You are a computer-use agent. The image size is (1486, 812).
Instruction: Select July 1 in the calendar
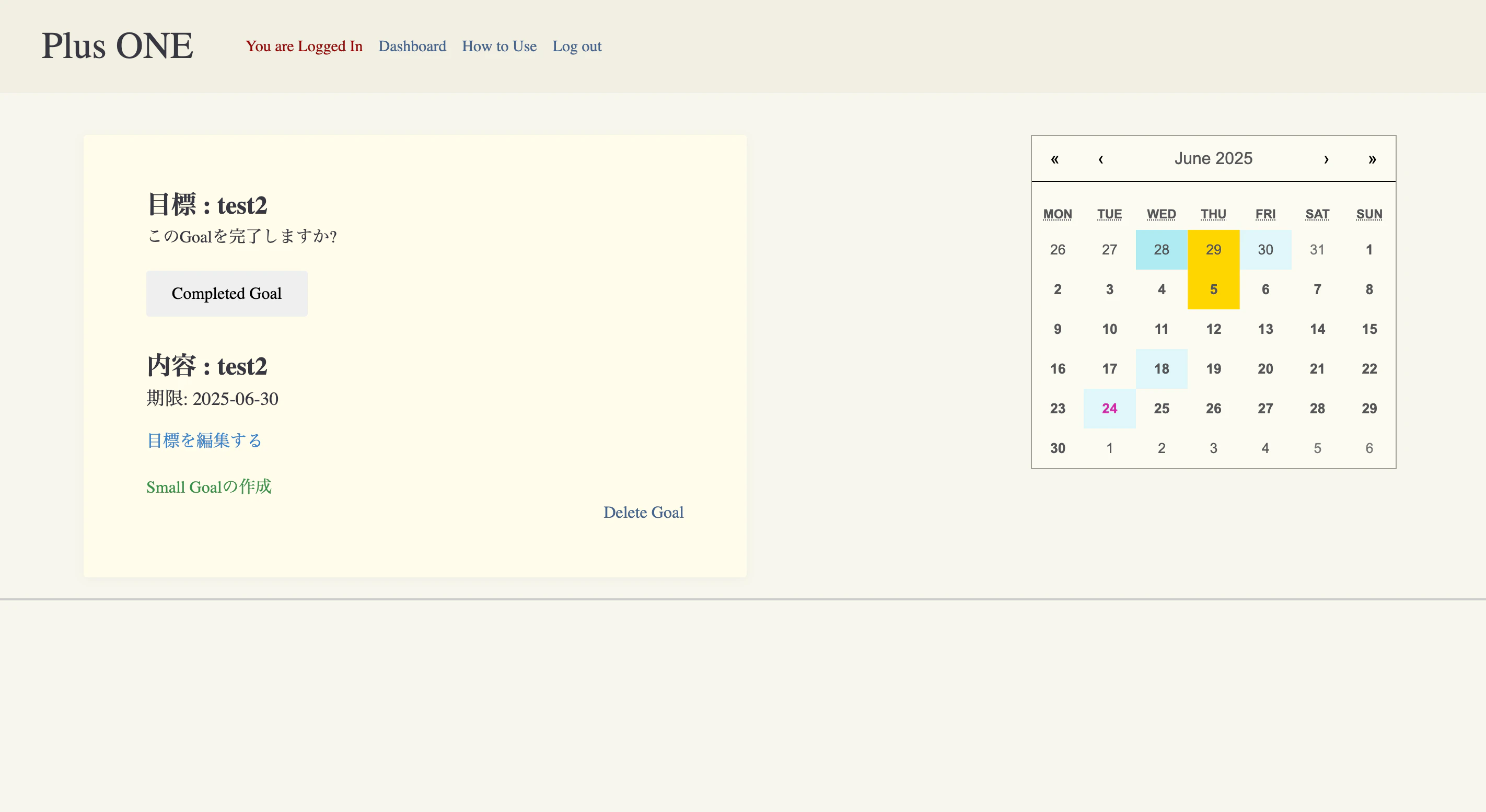point(1109,448)
